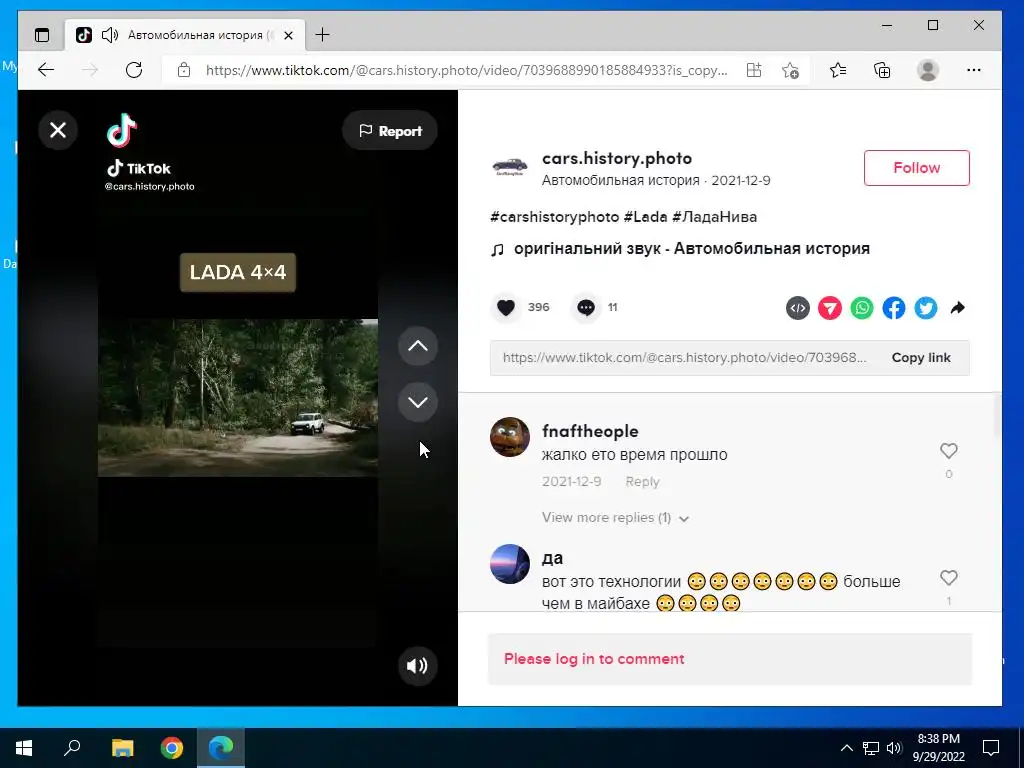
Task: Open cars.history.photo profile avatar
Action: click(510, 167)
